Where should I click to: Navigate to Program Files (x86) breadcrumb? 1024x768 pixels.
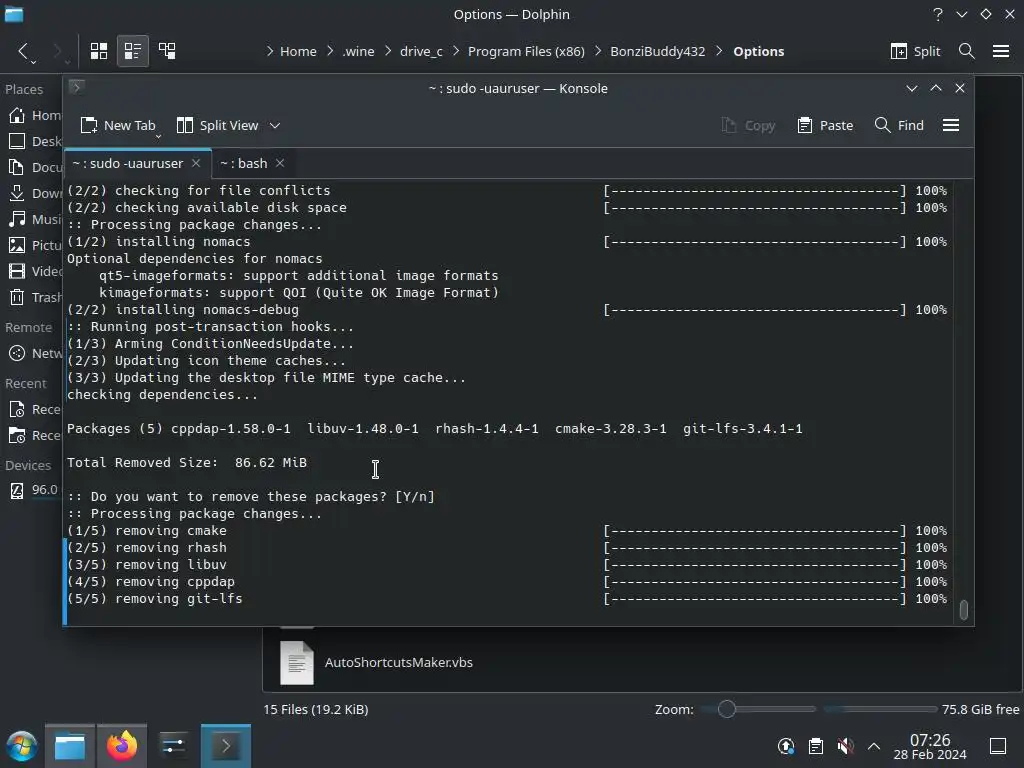click(x=526, y=51)
